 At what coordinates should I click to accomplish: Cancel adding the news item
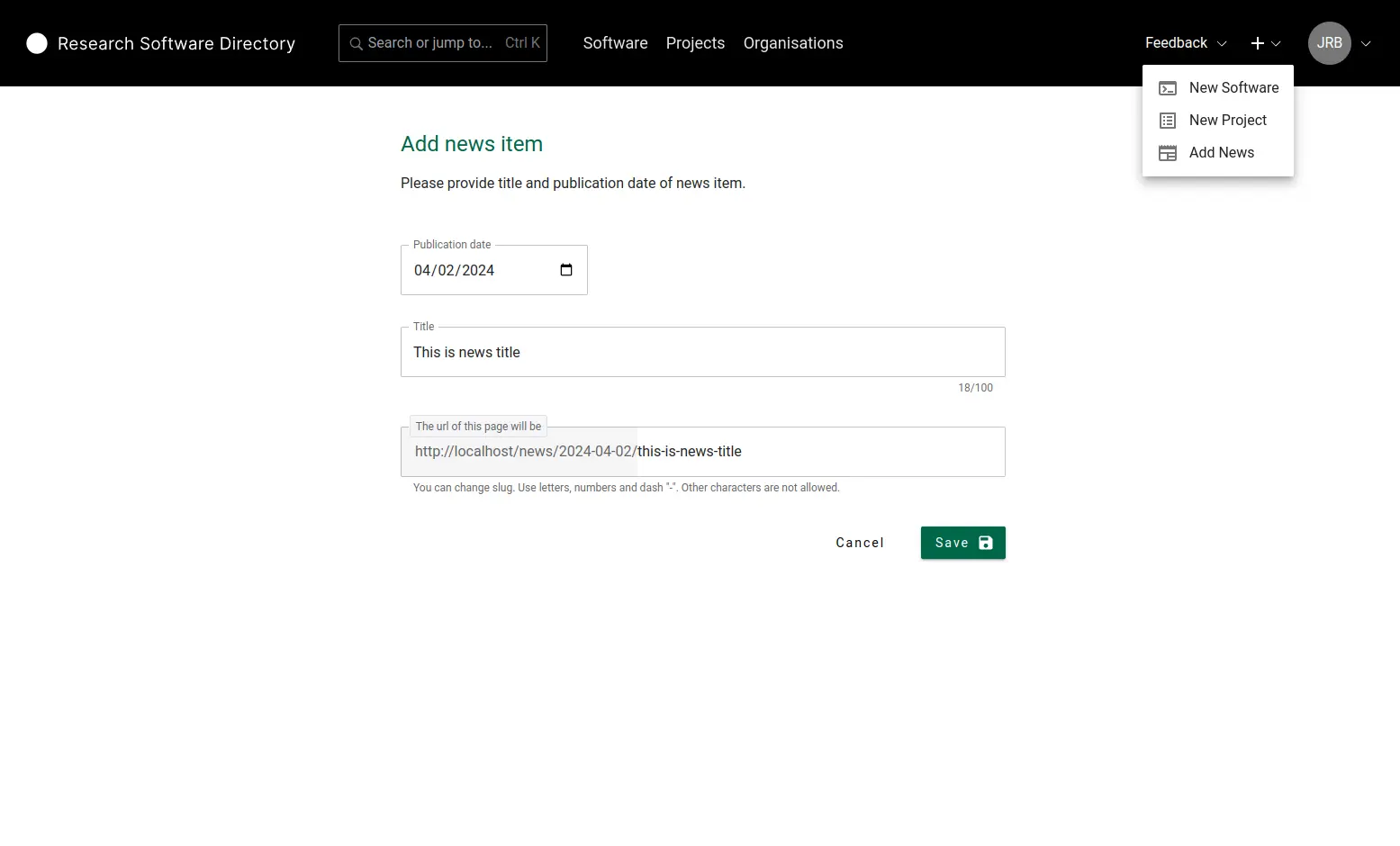click(860, 543)
